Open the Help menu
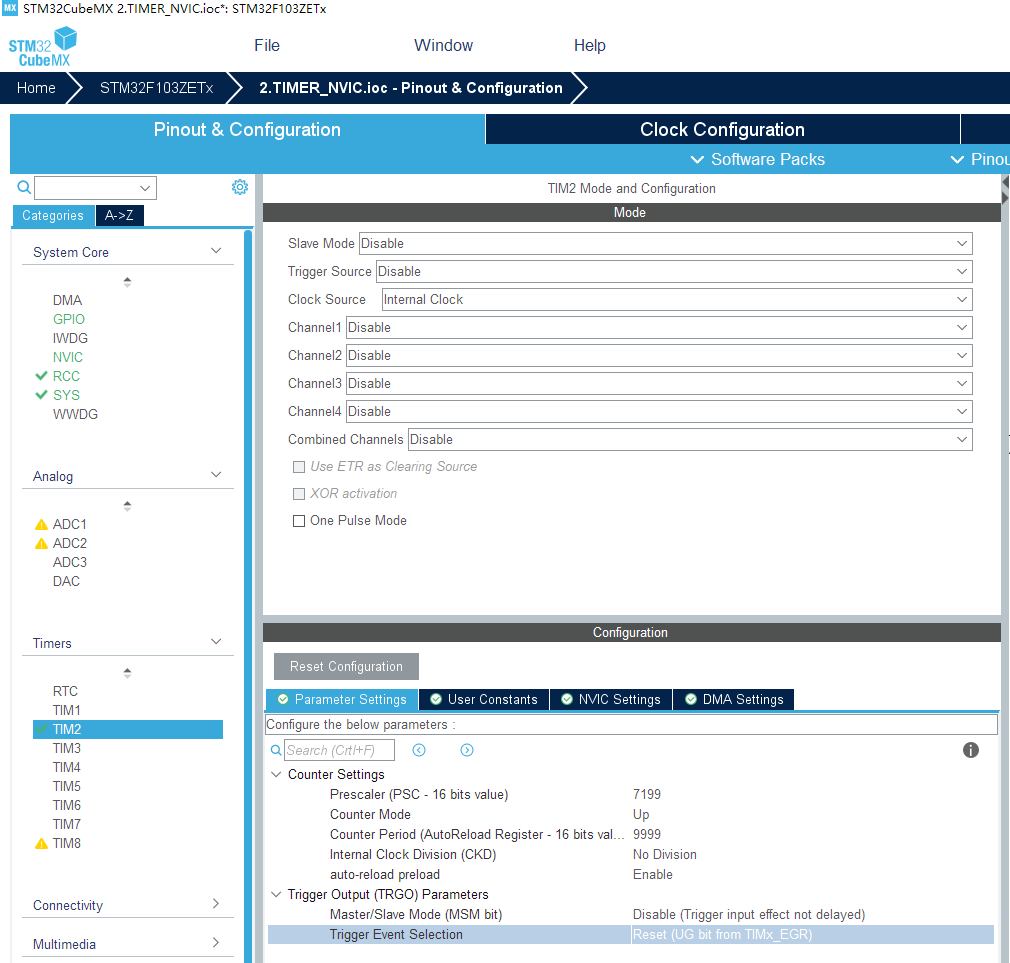1010x963 pixels. coord(589,46)
